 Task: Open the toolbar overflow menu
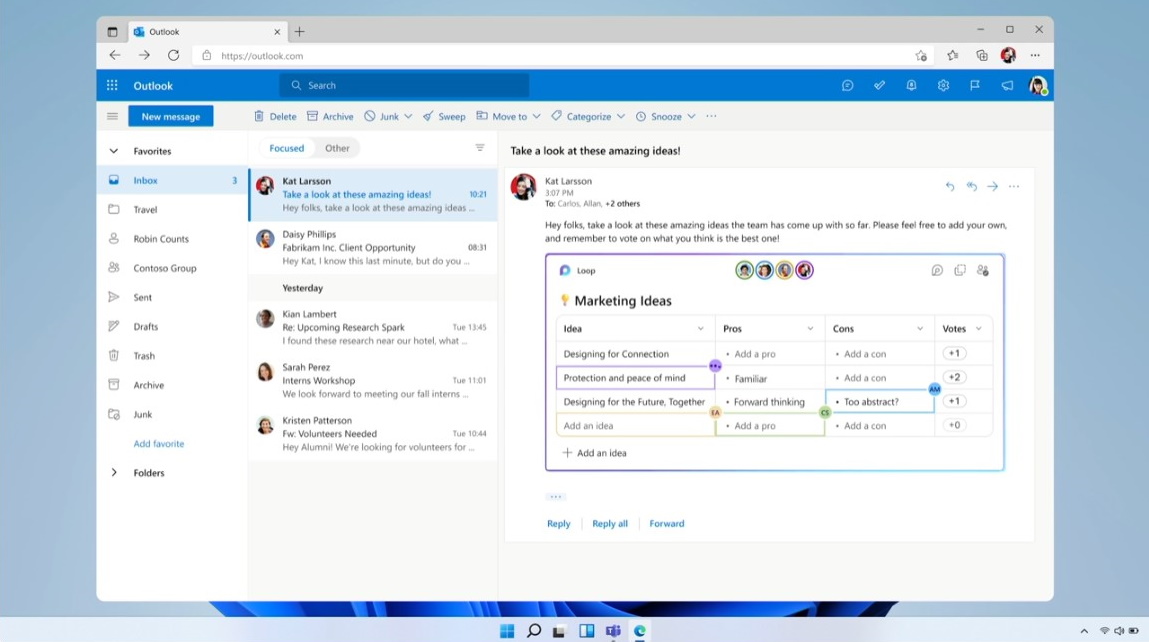[x=711, y=116]
